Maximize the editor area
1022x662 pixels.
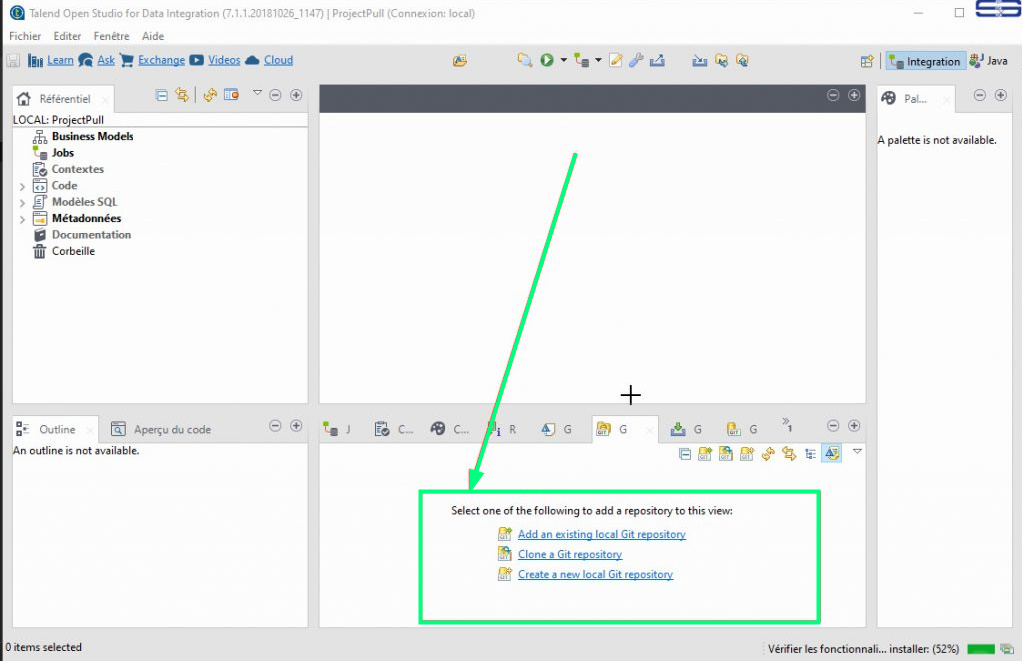(854, 95)
